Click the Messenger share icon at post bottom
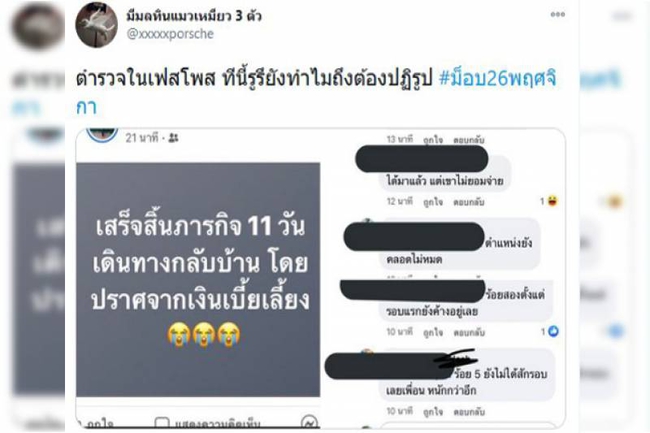The width and height of the screenshot is (650, 433). [x=310, y=422]
